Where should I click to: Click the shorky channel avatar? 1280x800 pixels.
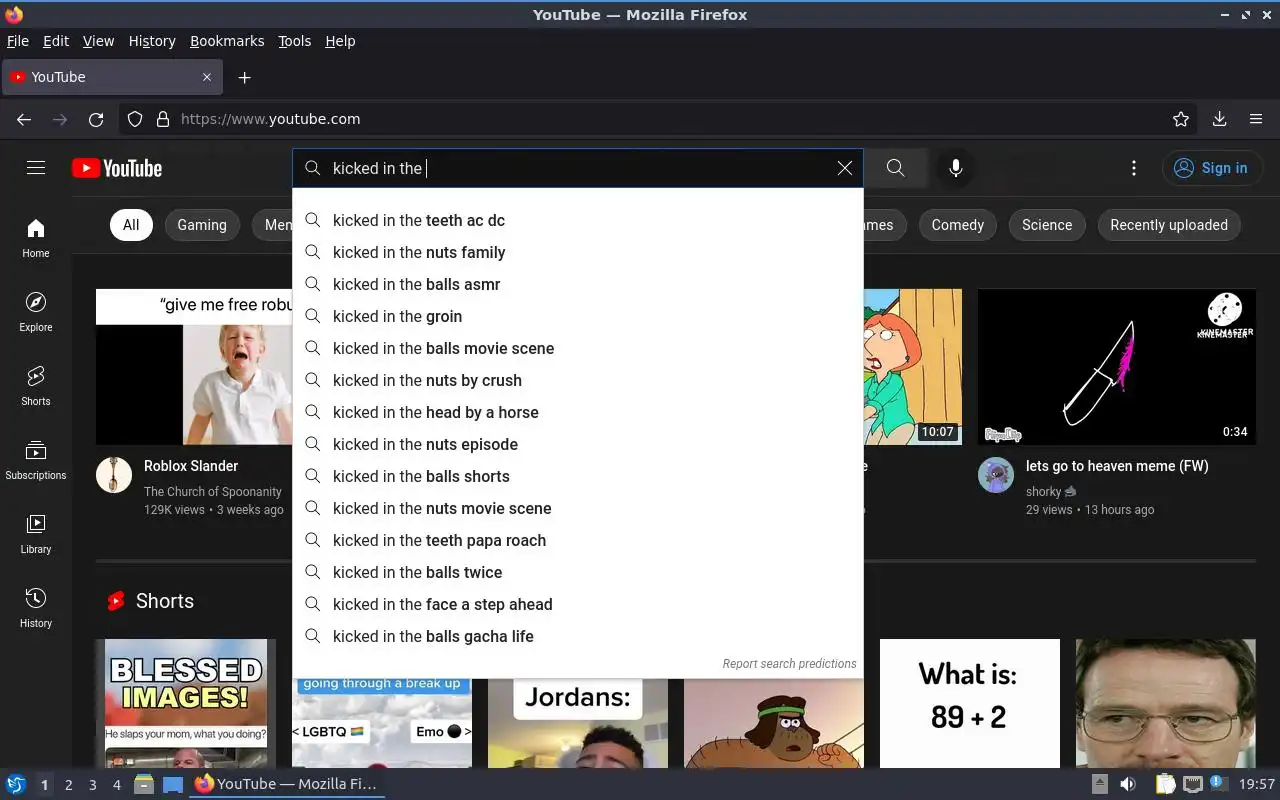(x=996, y=475)
